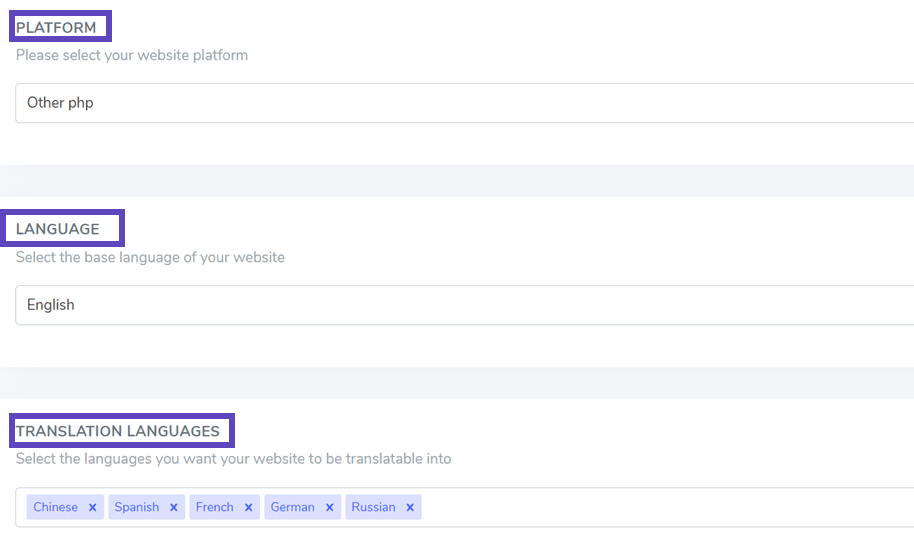914x542 pixels.
Task: Remove the Chinese language tag
Action: click(x=92, y=508)
